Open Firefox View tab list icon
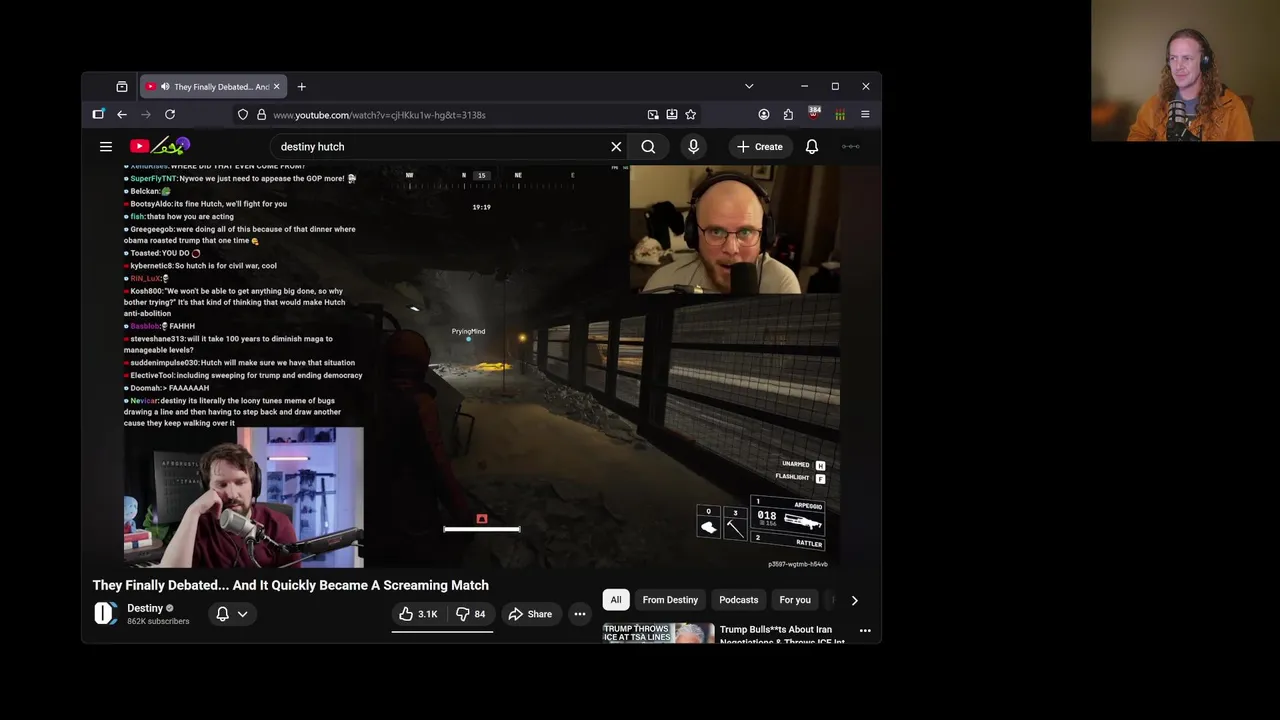1280x720 pixels. click(122, 87)
